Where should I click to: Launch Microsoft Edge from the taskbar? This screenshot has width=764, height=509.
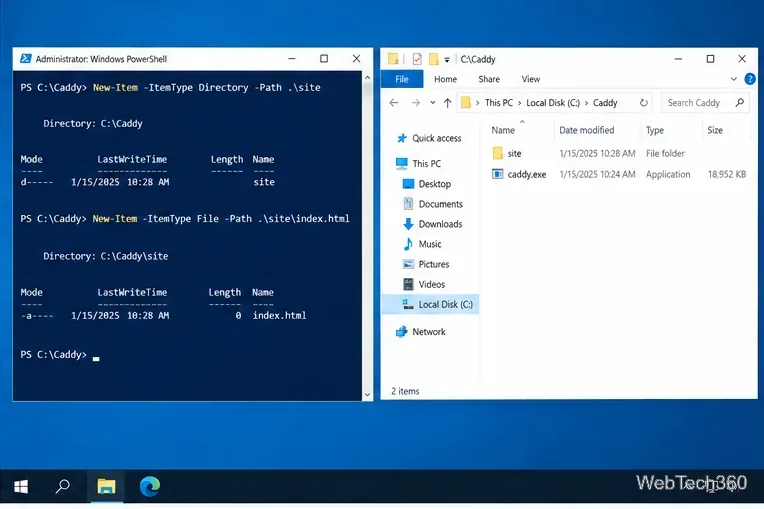[x=150, y=486]
